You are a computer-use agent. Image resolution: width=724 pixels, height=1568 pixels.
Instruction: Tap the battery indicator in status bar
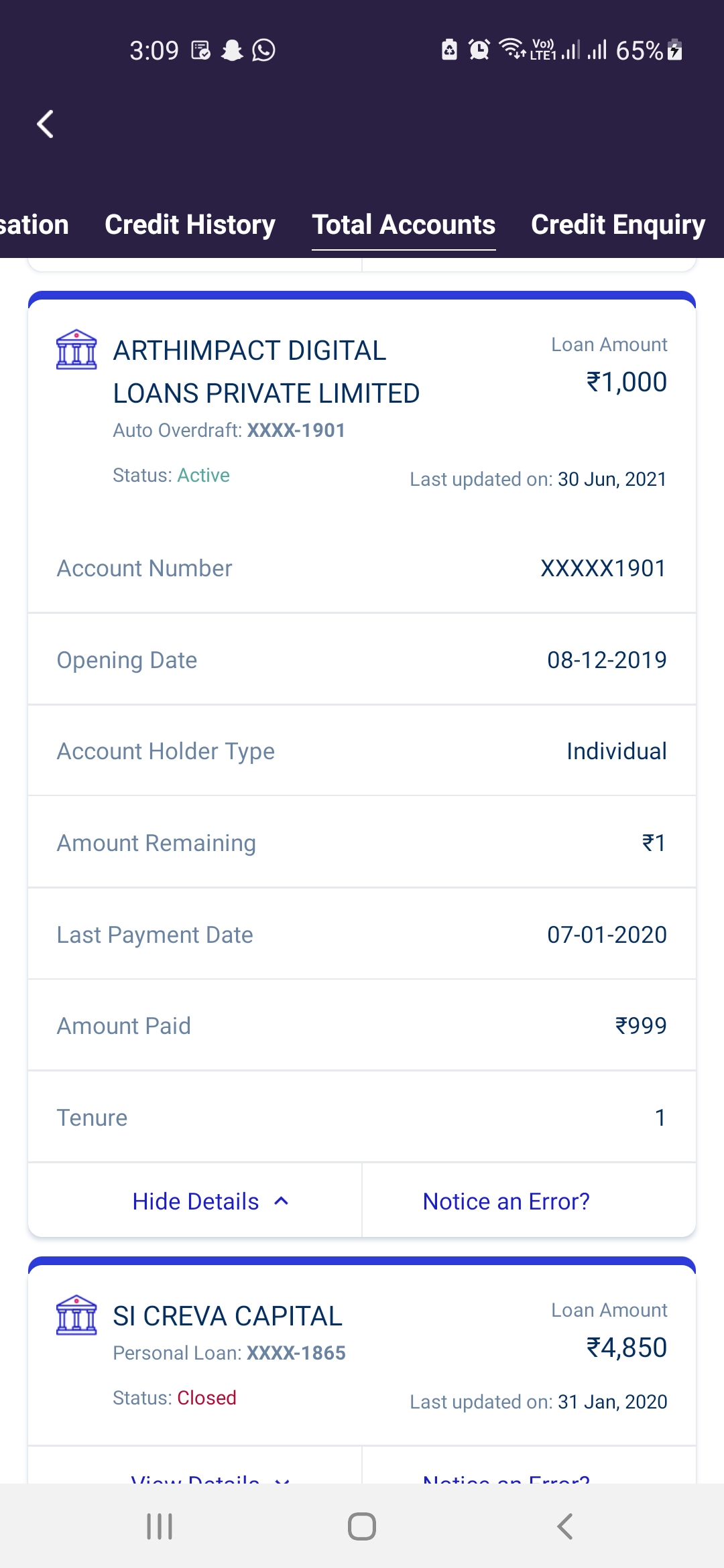coord(675,50)
